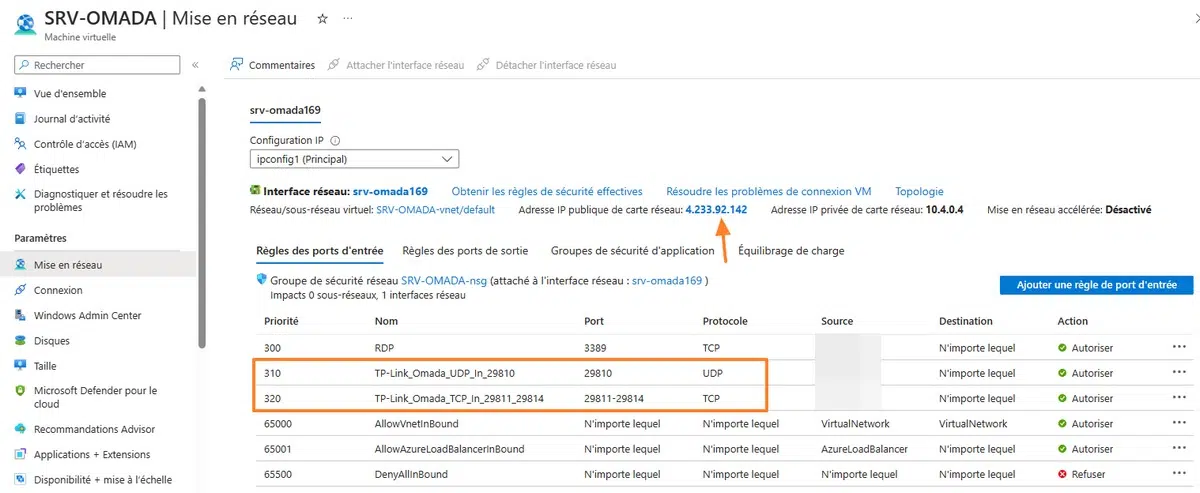Open the Commentaires feedback button

(272, 65)
